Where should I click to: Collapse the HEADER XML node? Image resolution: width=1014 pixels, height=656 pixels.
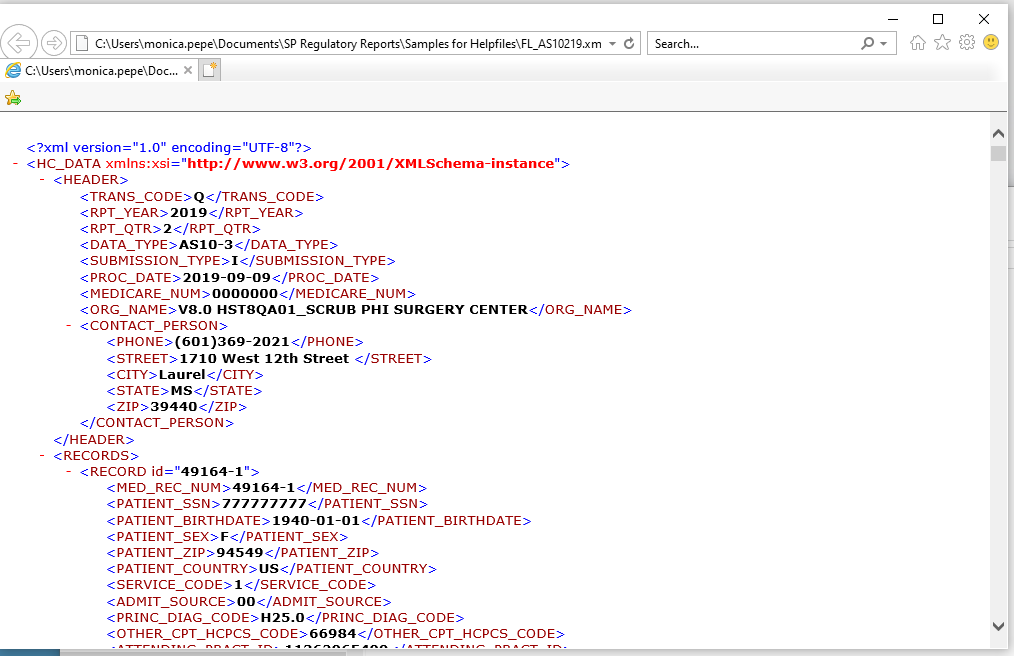click(x=43, y=180)
